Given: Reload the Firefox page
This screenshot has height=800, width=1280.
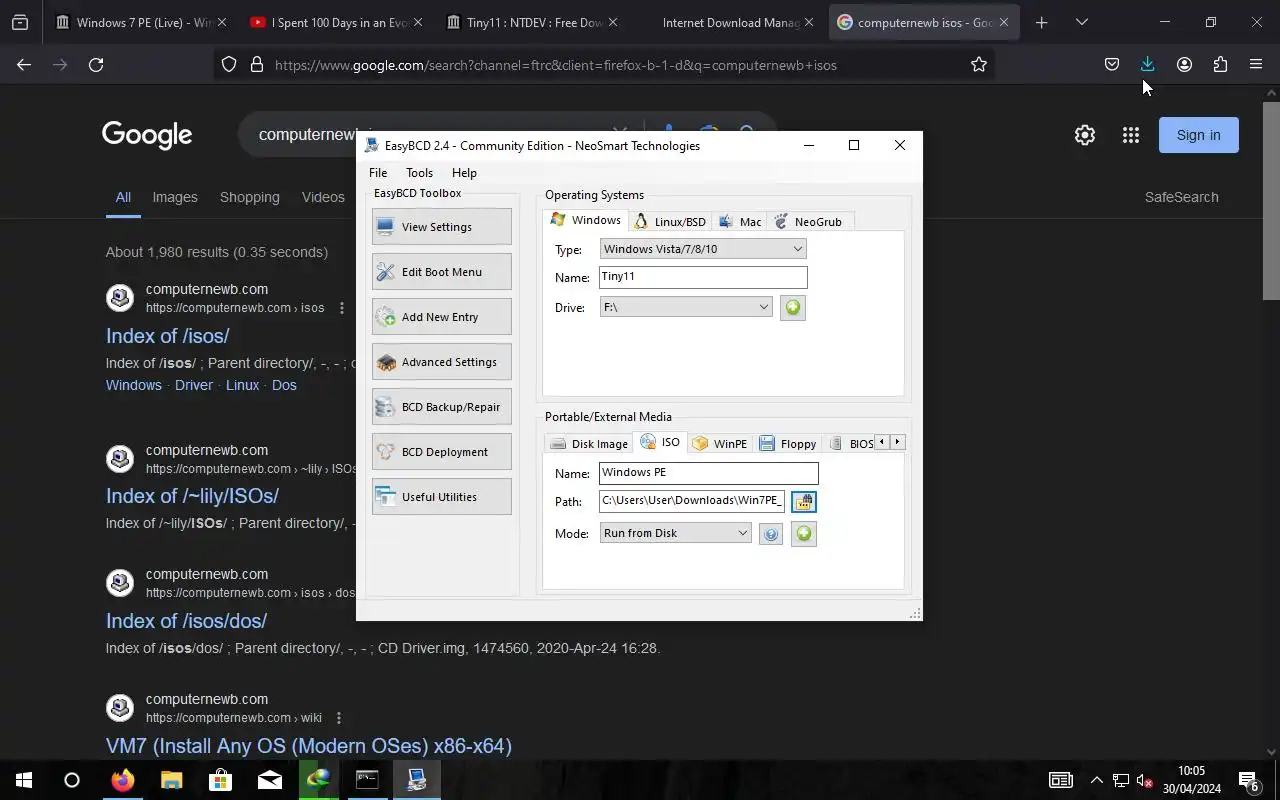Looking at the screenshot, I should [96, 65].
